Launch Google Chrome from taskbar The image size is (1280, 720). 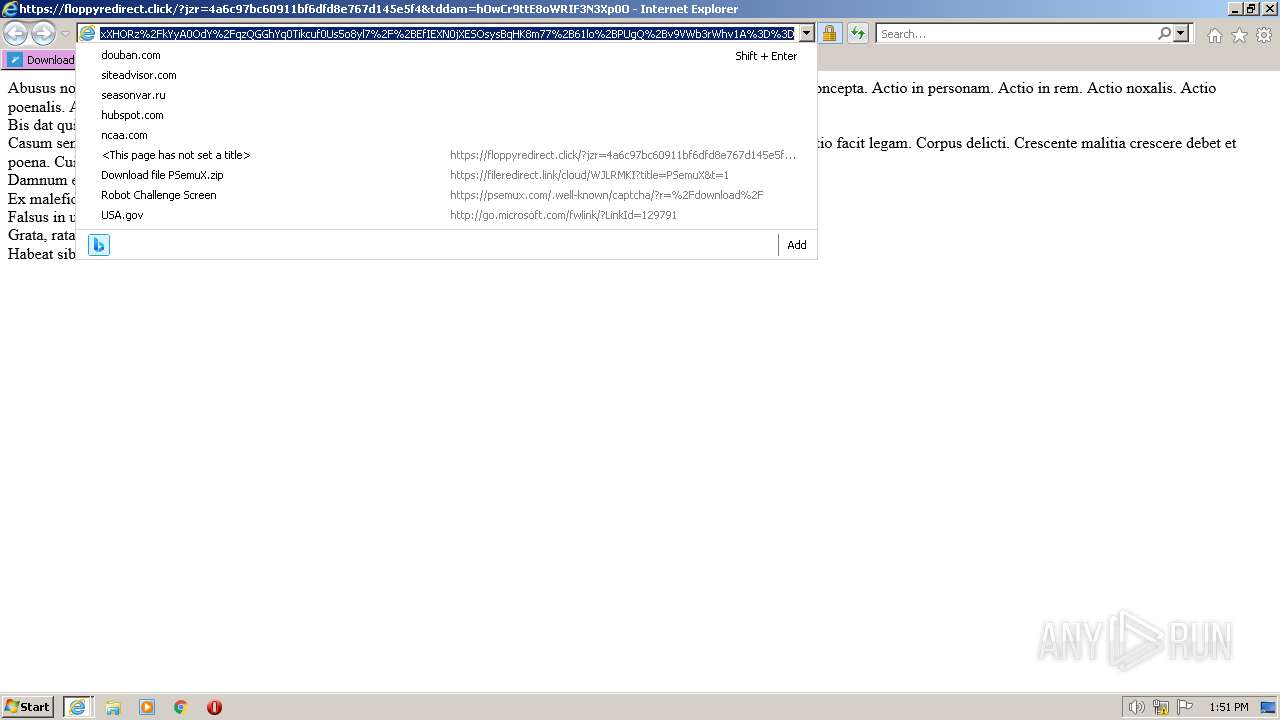tap(181, 707)
